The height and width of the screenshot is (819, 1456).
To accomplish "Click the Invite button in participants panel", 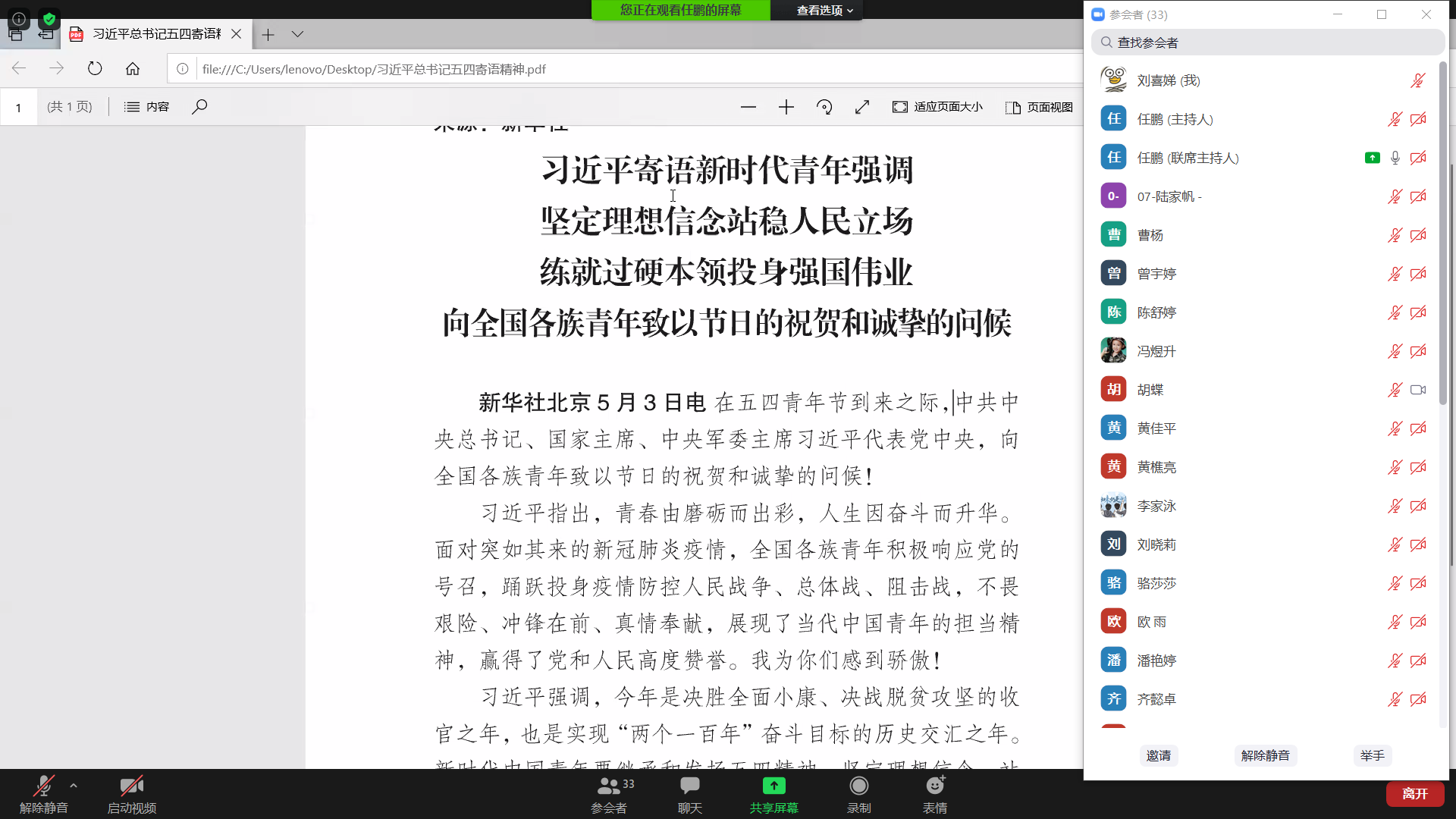I will 1158,755.
